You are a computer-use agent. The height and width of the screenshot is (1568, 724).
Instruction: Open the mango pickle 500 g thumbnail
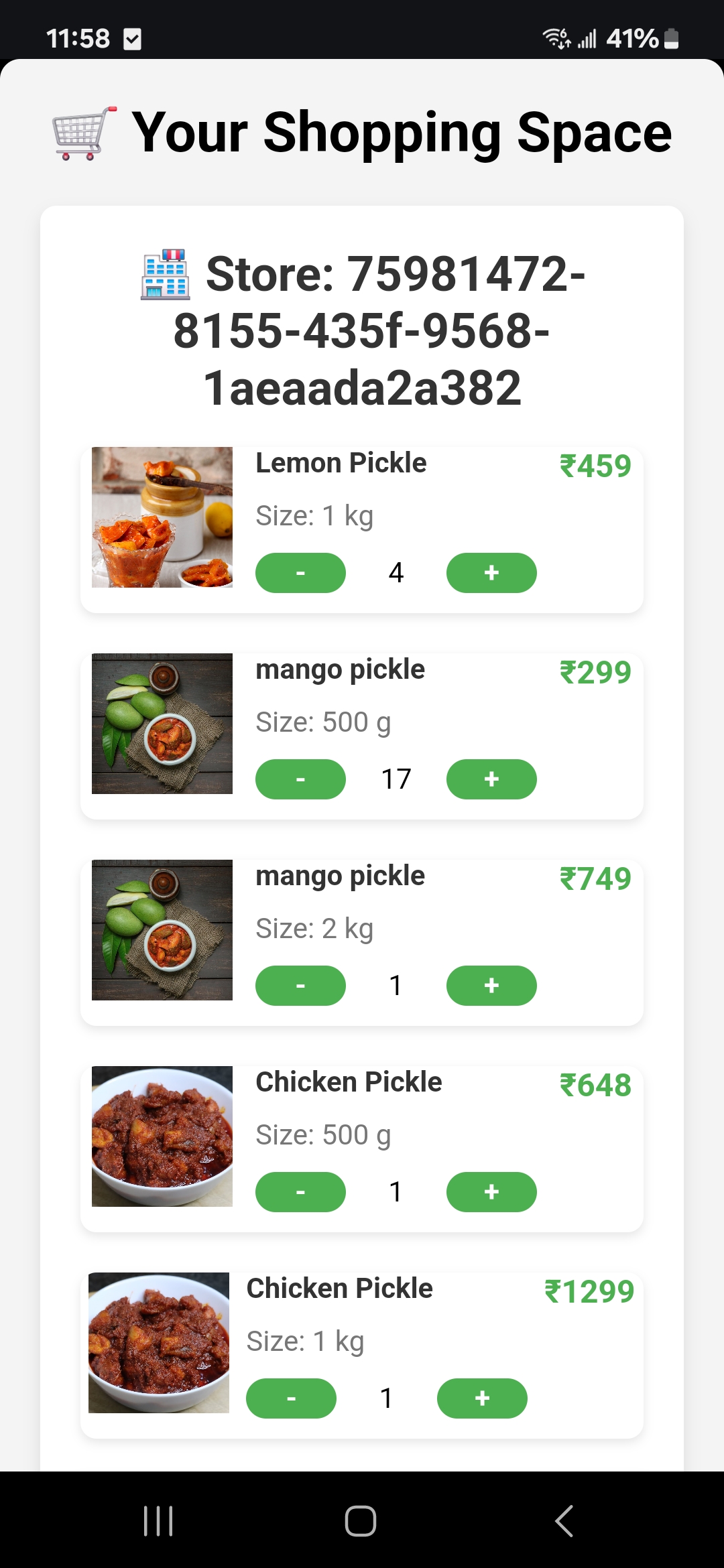[x=162, y=724]
